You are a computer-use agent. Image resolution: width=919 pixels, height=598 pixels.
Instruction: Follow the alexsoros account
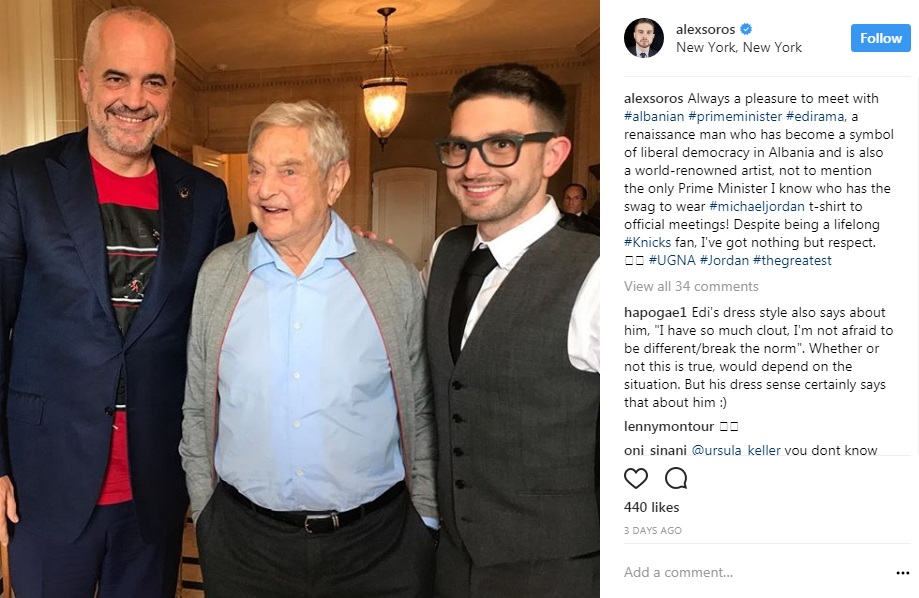(x=880, y=38)
